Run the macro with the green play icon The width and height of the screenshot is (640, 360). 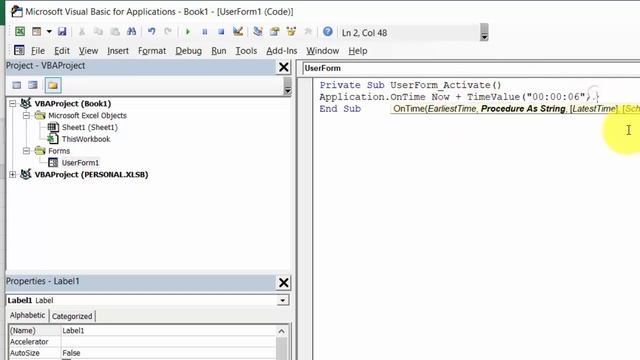(x=188, y=31)
